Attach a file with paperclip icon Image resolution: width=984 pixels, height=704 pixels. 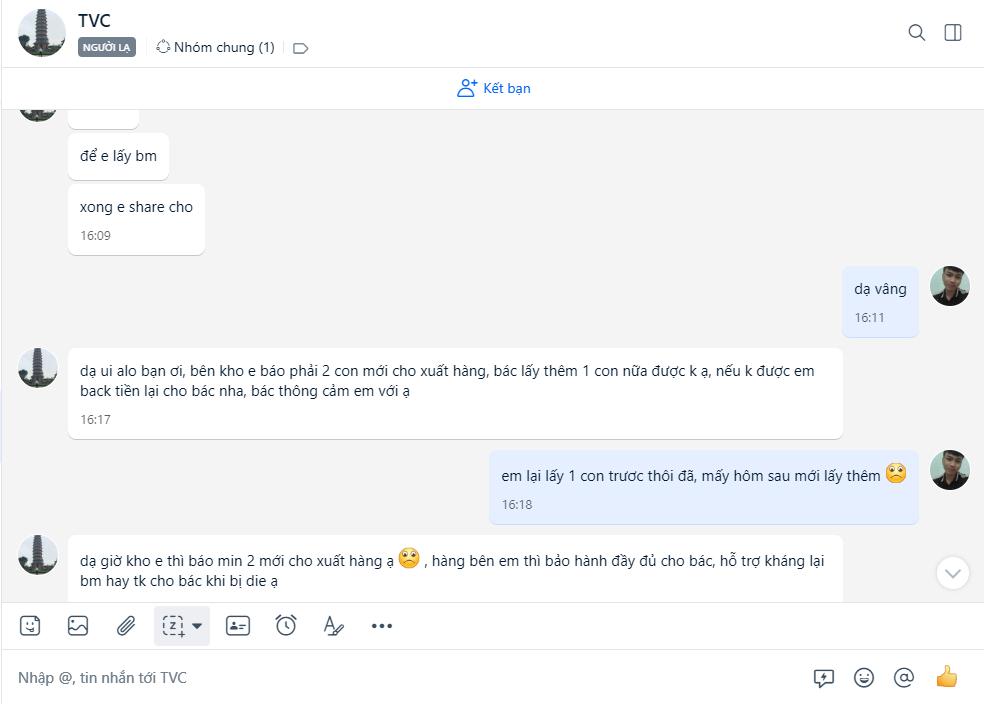[126, 626]
